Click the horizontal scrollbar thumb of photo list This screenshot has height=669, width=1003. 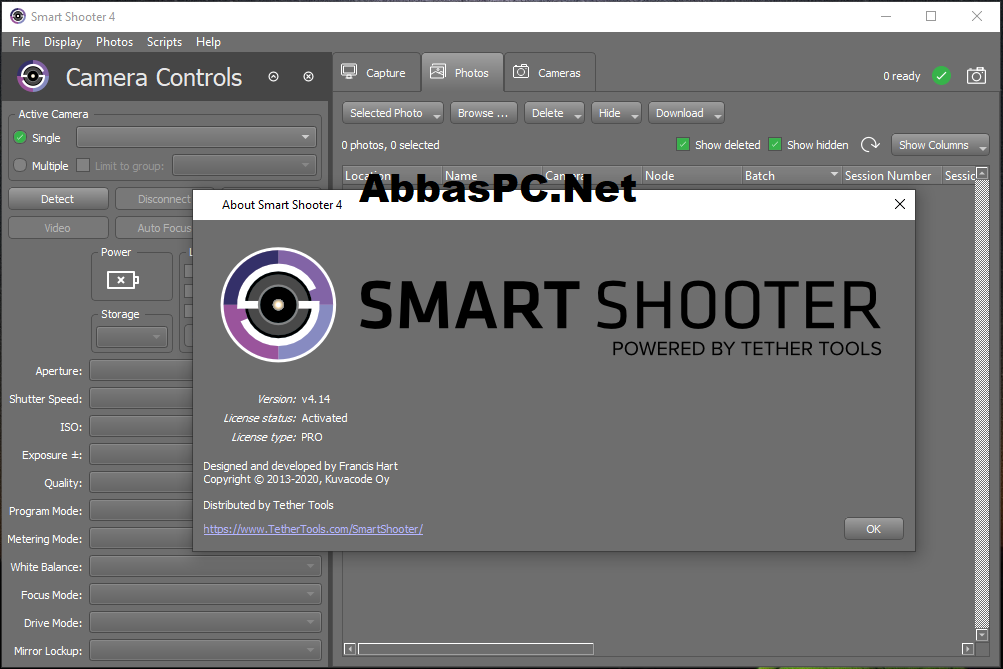(x=475, y=649)
